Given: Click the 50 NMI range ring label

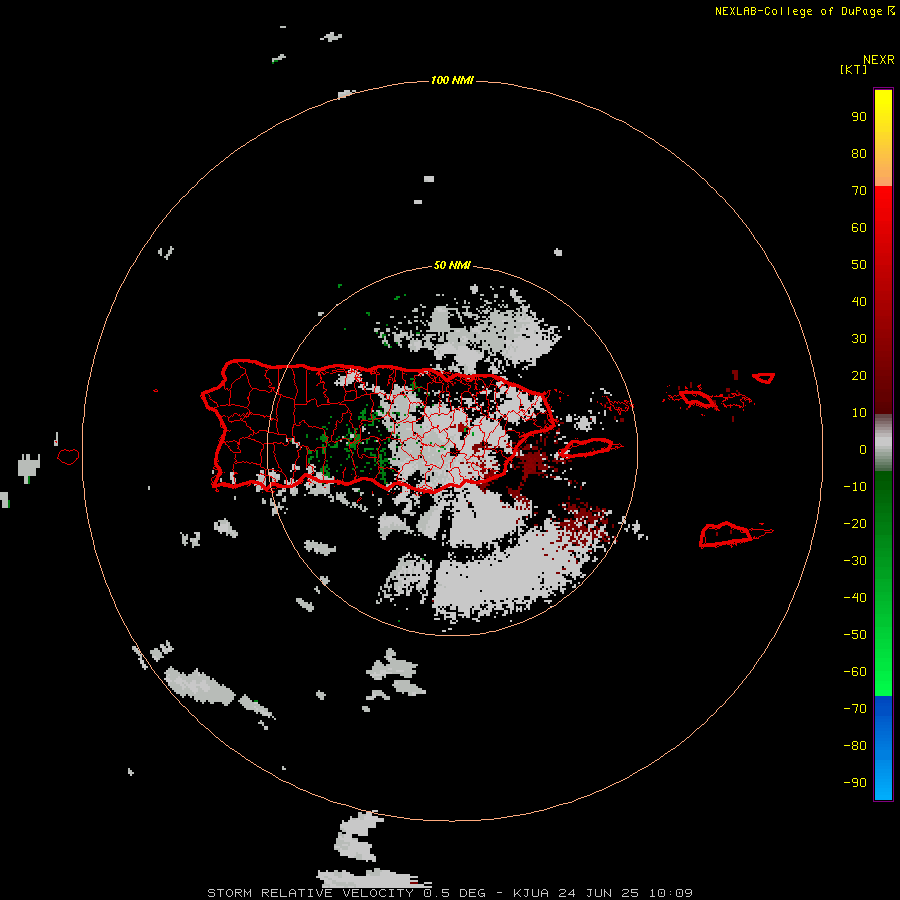Looking at the screenshot, I should point(452,265).
